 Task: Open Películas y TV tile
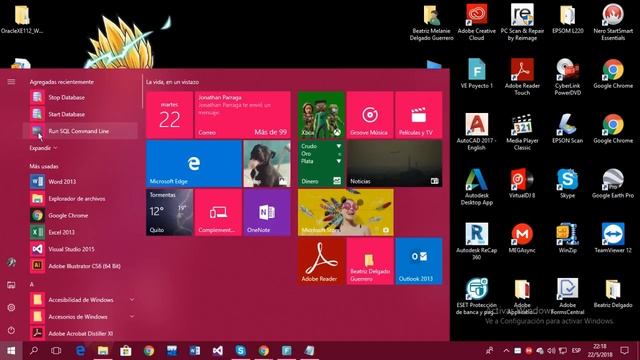(x=418, y=115)
